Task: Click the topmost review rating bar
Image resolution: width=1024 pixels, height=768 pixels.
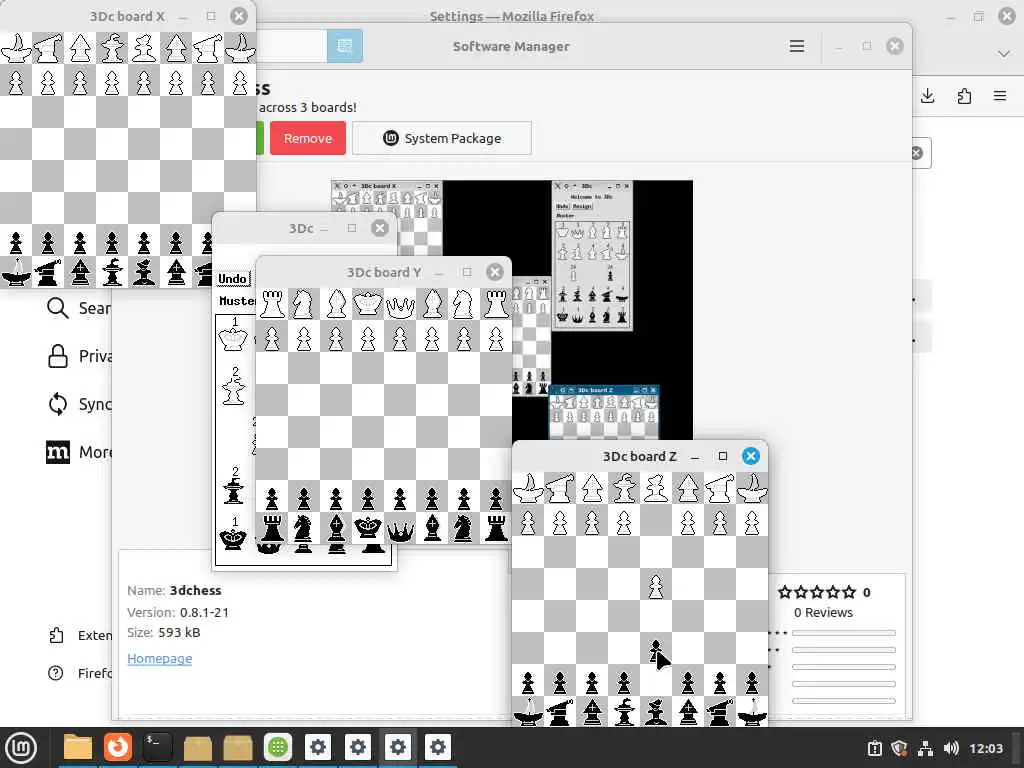Action: click(843, 633)
